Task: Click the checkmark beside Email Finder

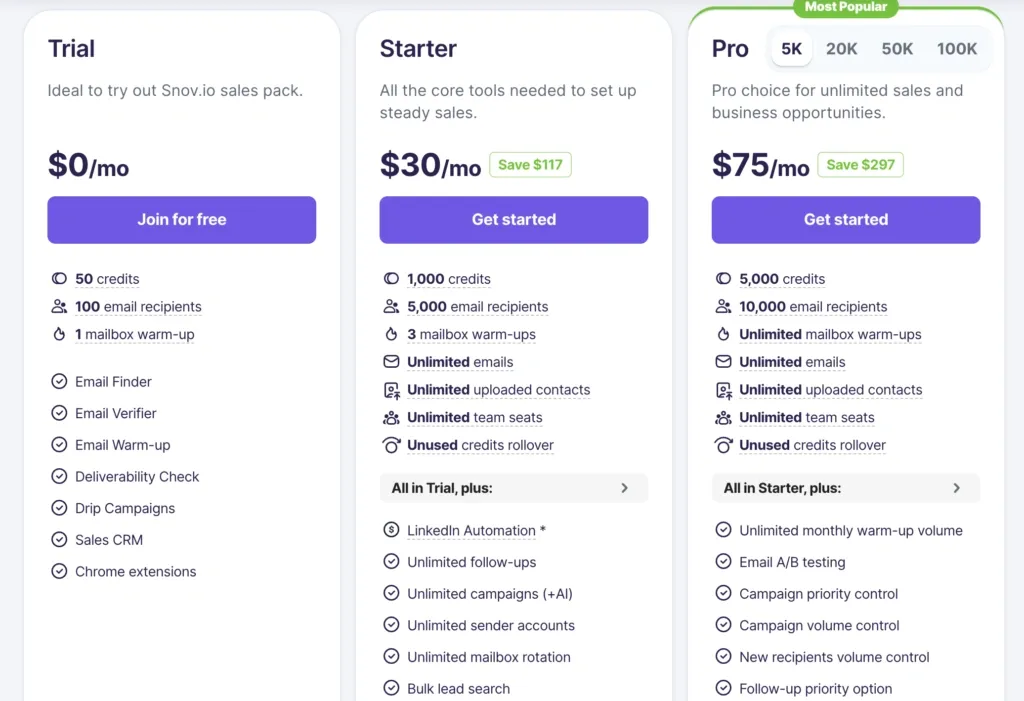Action: (x=58, y=382)
